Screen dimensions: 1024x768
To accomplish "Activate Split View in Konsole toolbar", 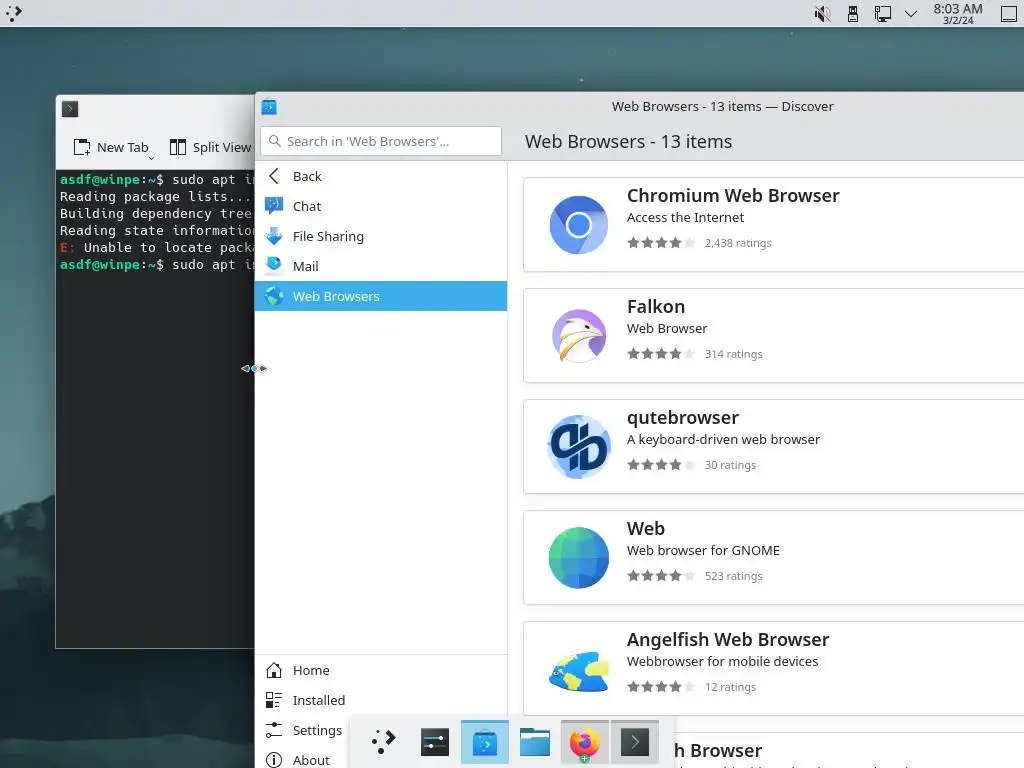I will coord(210,147).
